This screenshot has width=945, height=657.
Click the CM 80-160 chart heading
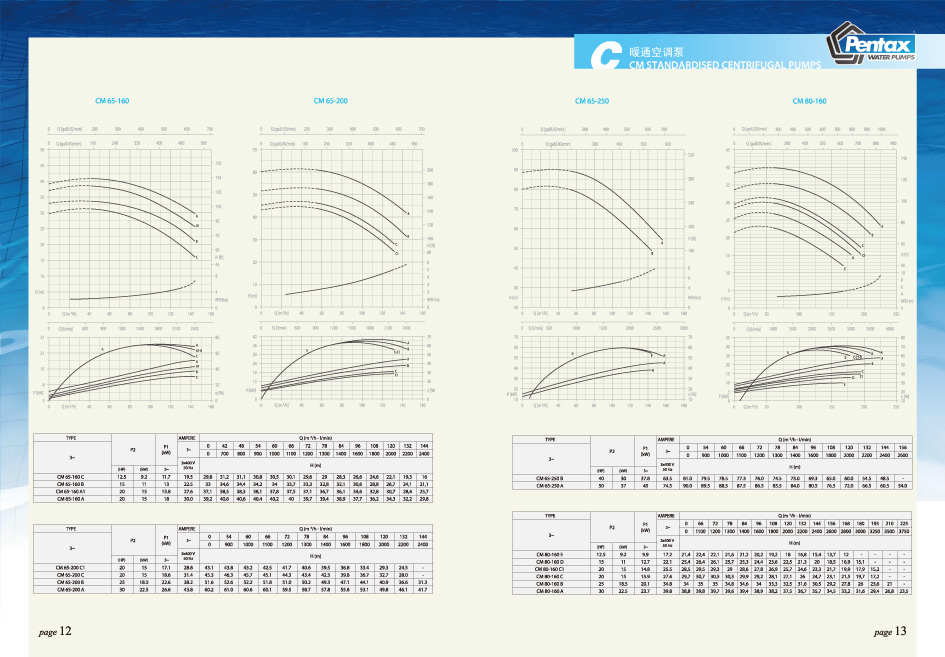809,101
